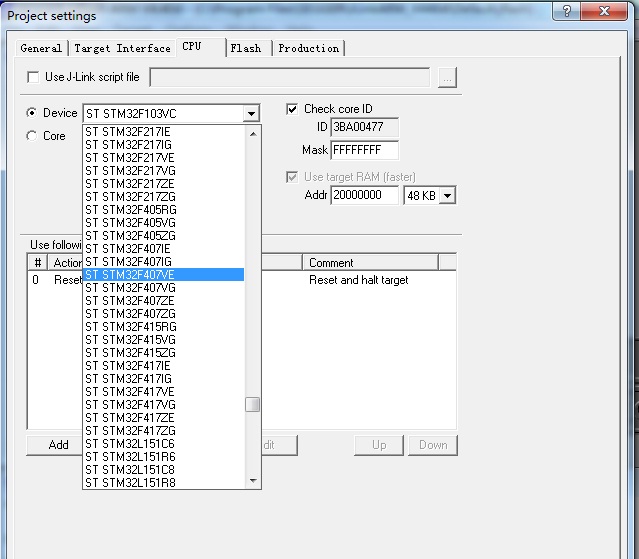
Task: Open the 48 KB RAM size dropdown
Action: 447,196
